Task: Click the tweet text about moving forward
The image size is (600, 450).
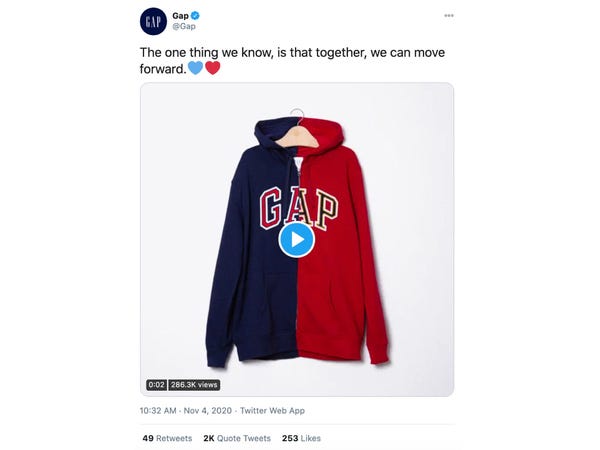Action: [292, 60]
